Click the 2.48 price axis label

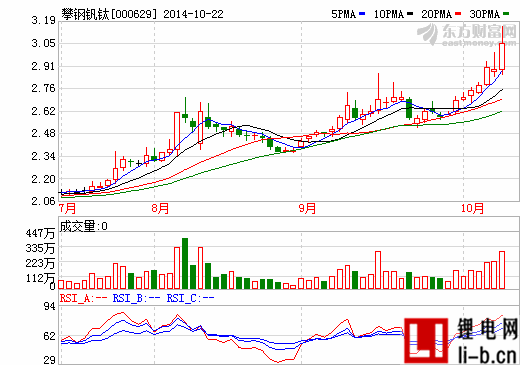pos(43,133)
